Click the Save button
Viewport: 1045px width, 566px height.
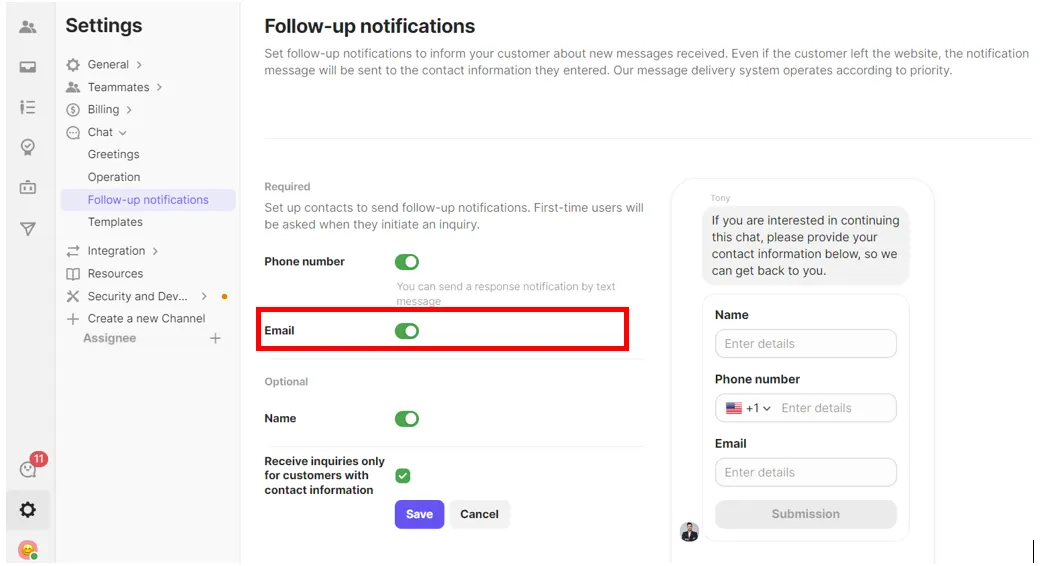(x=419, y=514)
